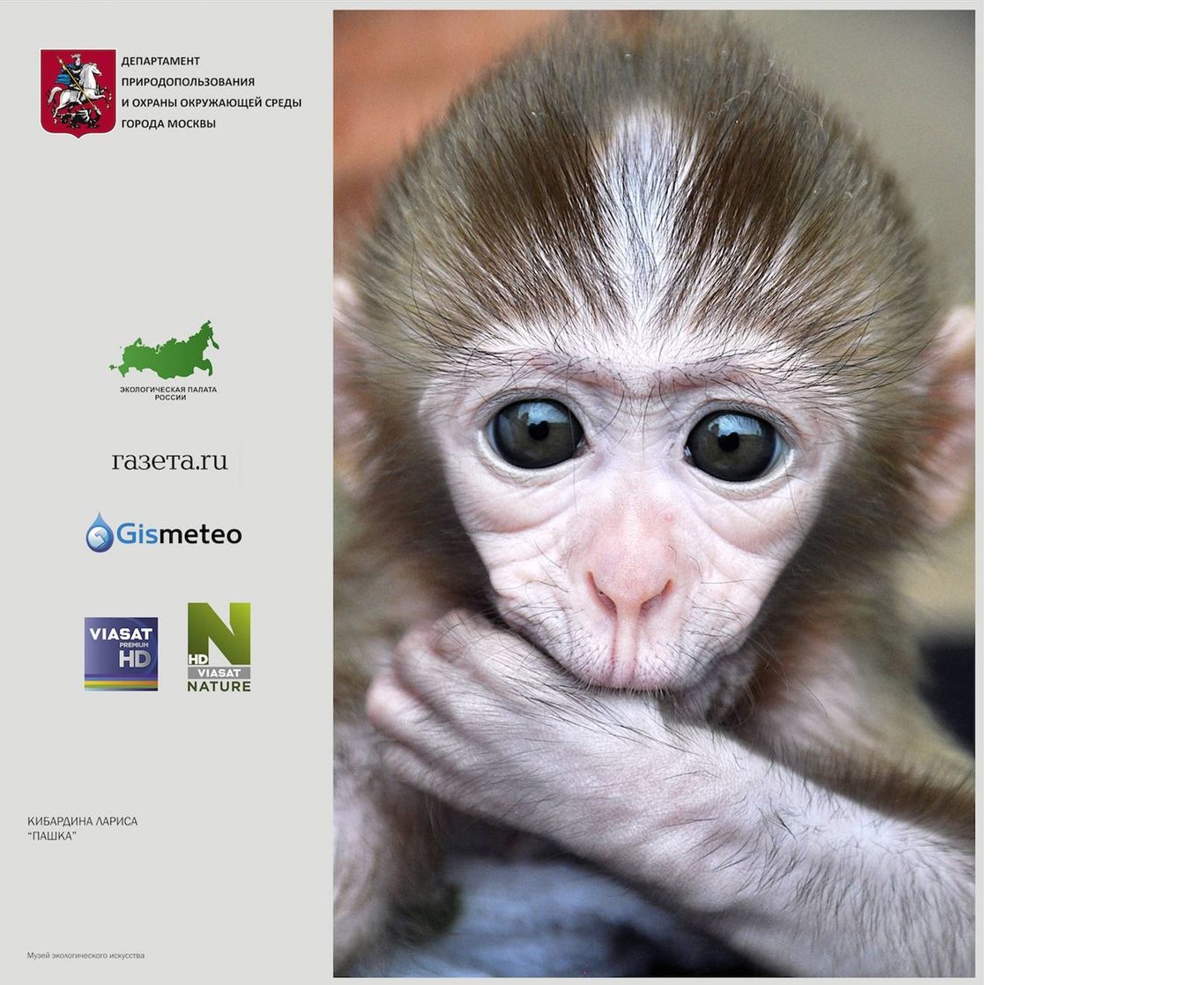Click the Gismeteo water droplet icon

(100, 533)
